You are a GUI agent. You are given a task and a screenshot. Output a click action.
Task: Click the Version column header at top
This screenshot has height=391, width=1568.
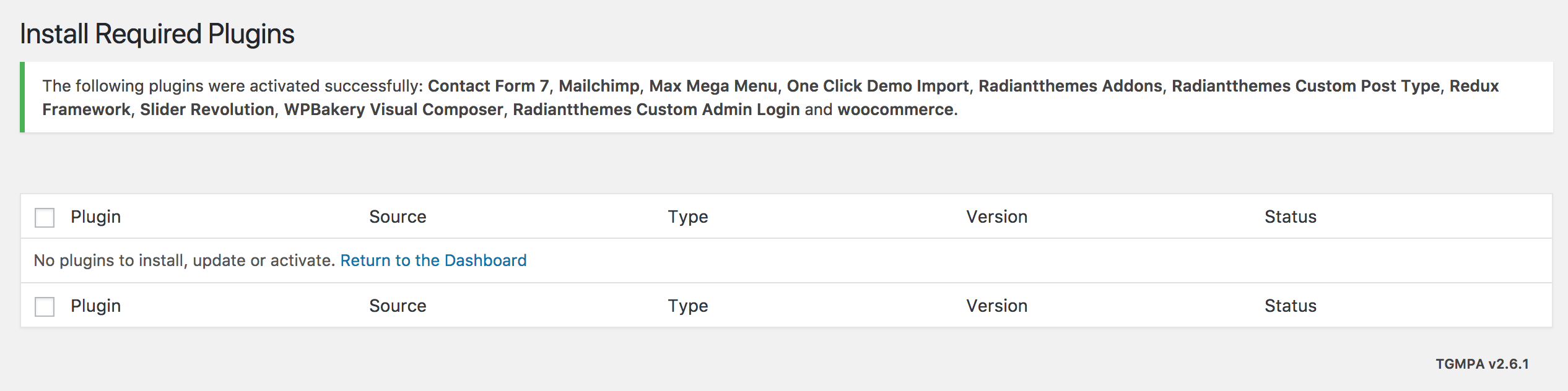pos(996,217)
